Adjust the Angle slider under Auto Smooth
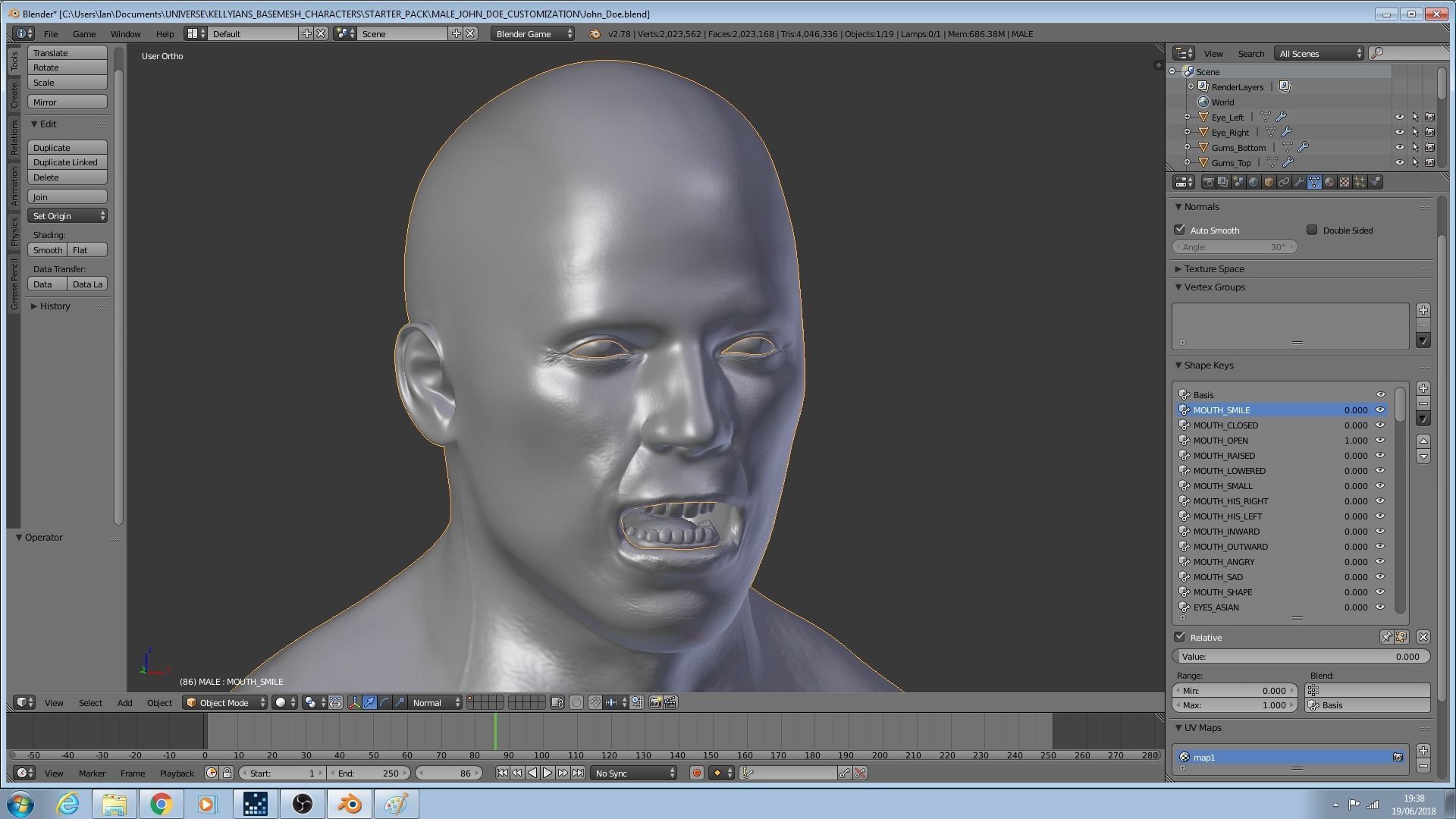 pyautogui.click(x=1235, y=246)
